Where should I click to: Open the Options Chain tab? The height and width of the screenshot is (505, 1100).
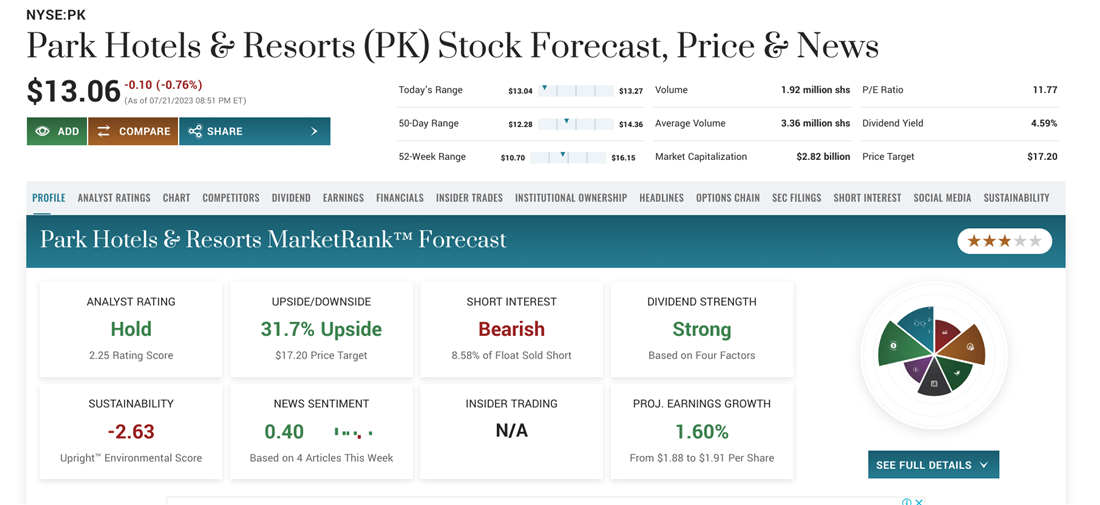pos(728,198)
